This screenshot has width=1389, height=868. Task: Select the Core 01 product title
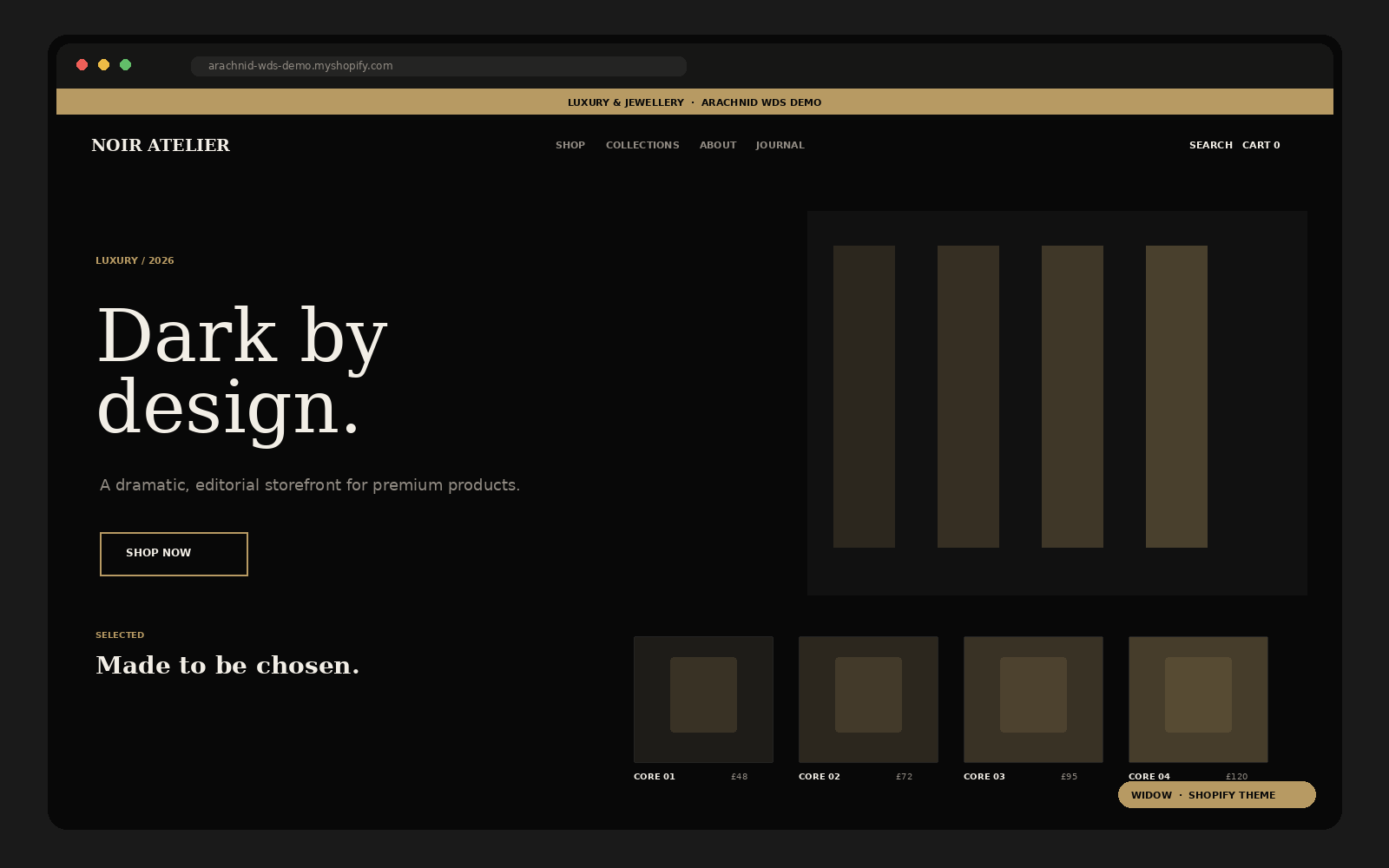pos(655,777)
